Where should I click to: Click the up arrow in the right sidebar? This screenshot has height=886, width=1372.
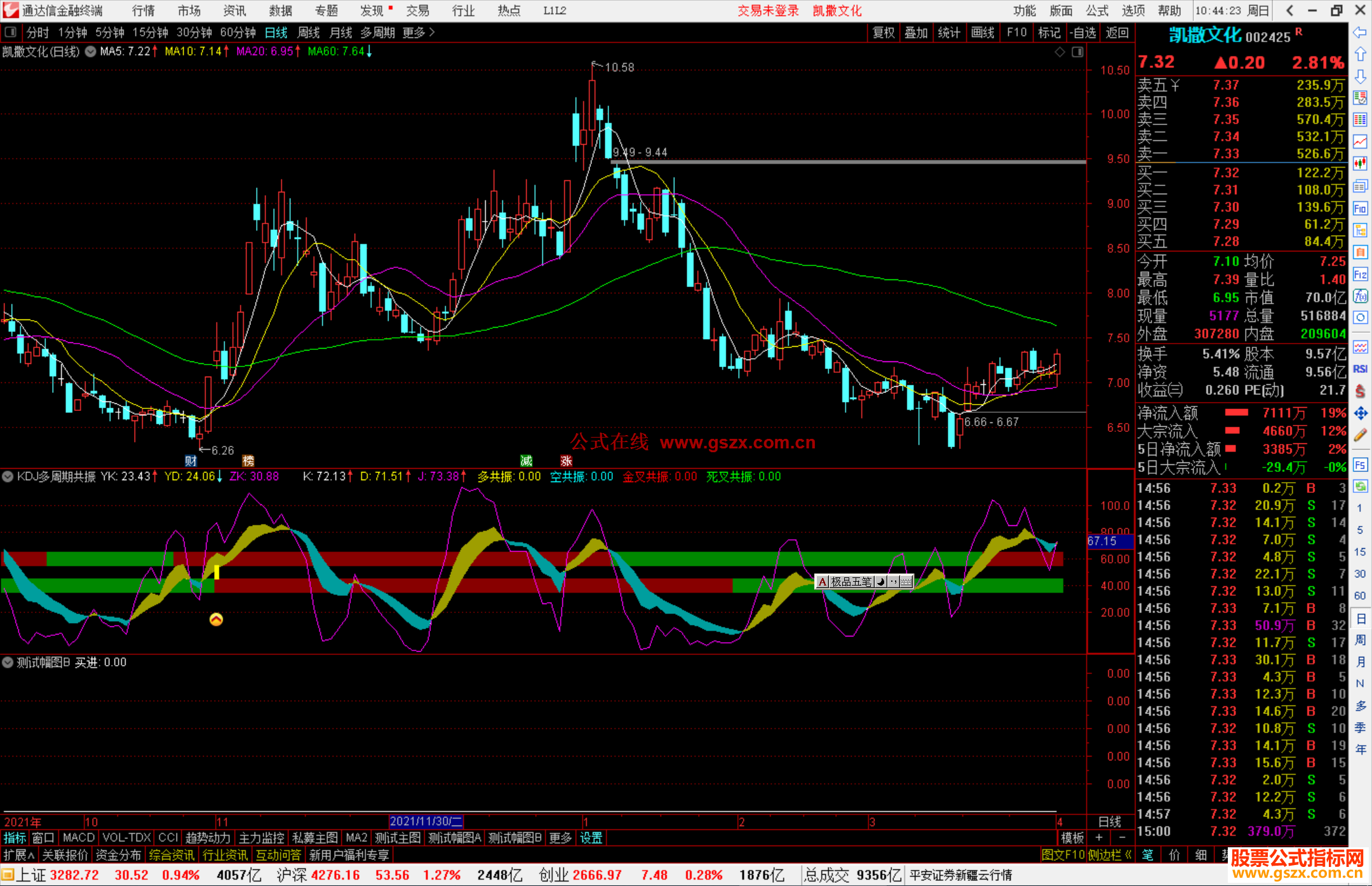(1360, 55)
